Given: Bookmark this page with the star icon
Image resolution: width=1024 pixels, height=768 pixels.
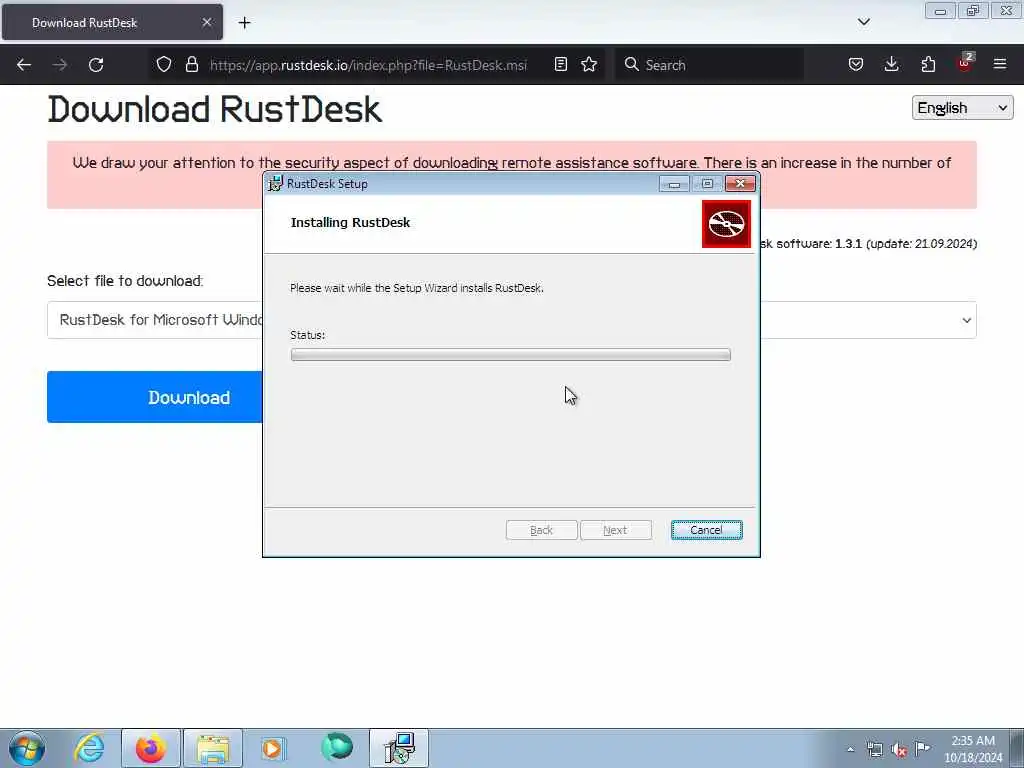Looking at the screenshot, I should click(589, 65).
